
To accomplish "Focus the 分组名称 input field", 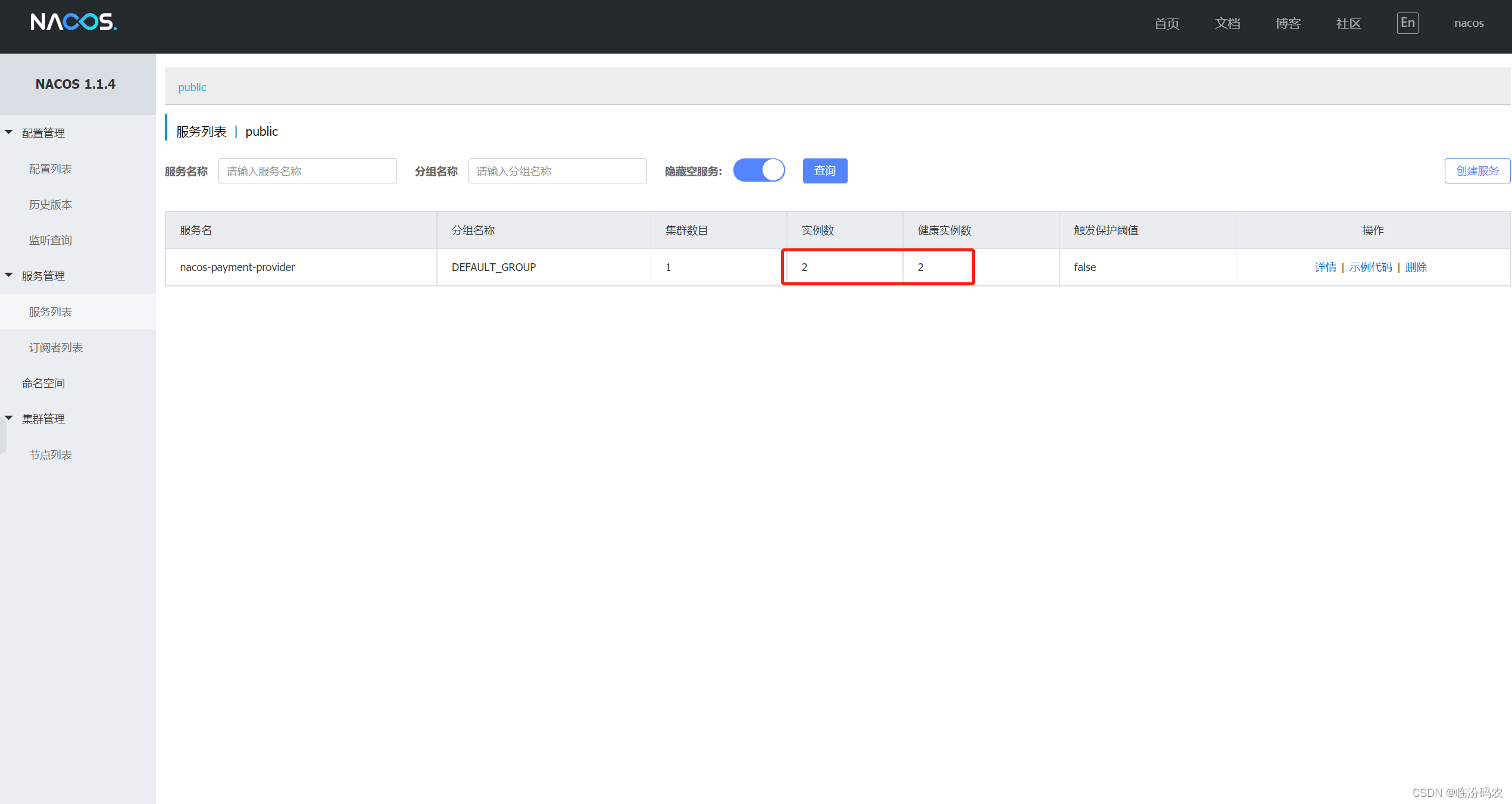I will 558,171.
